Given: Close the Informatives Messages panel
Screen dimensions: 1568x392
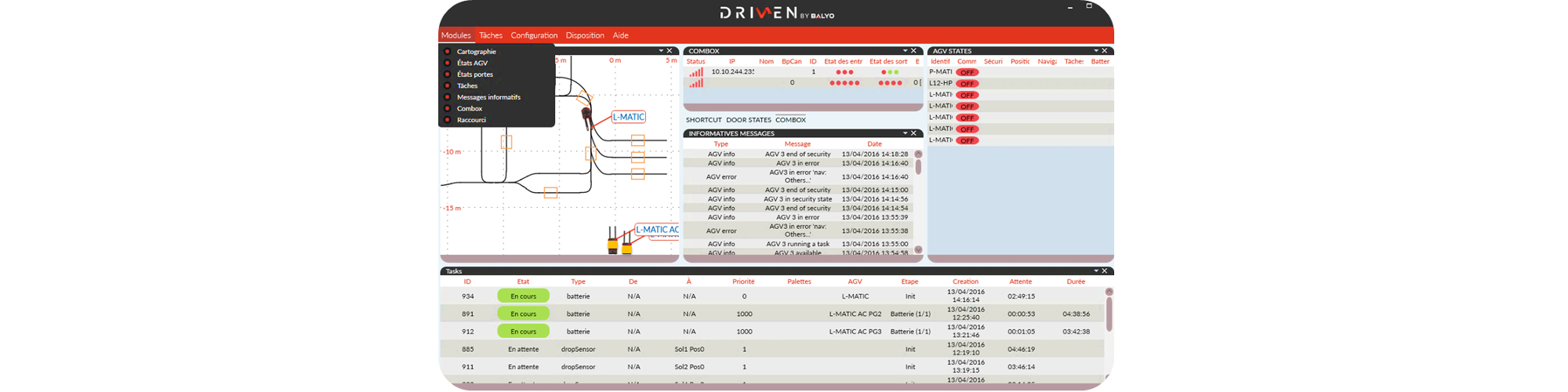Looking at the screenshot, I should [914, 133].
